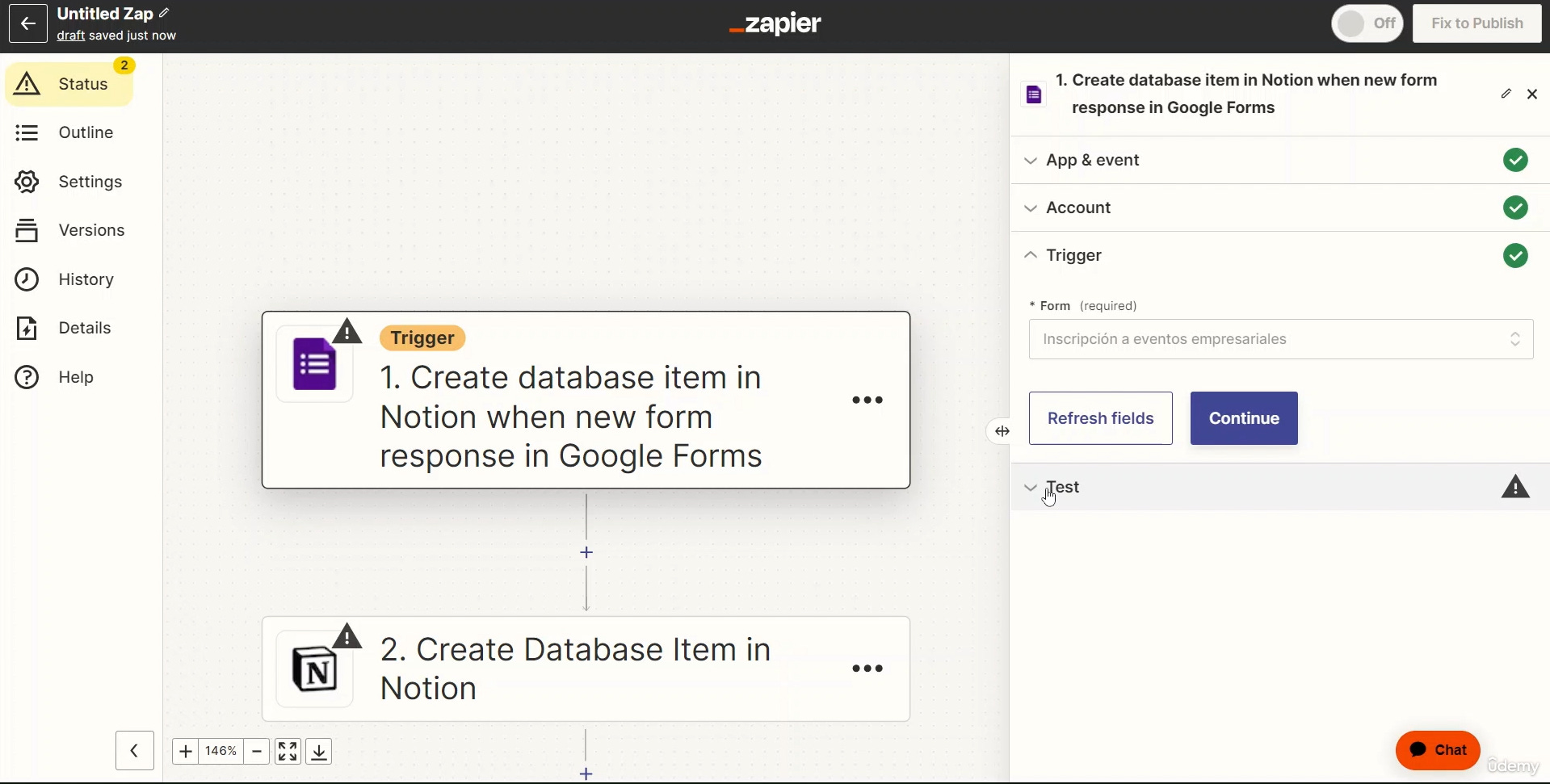
Task: Click the 146% zoom level
Action: click(x=221, y=751)
